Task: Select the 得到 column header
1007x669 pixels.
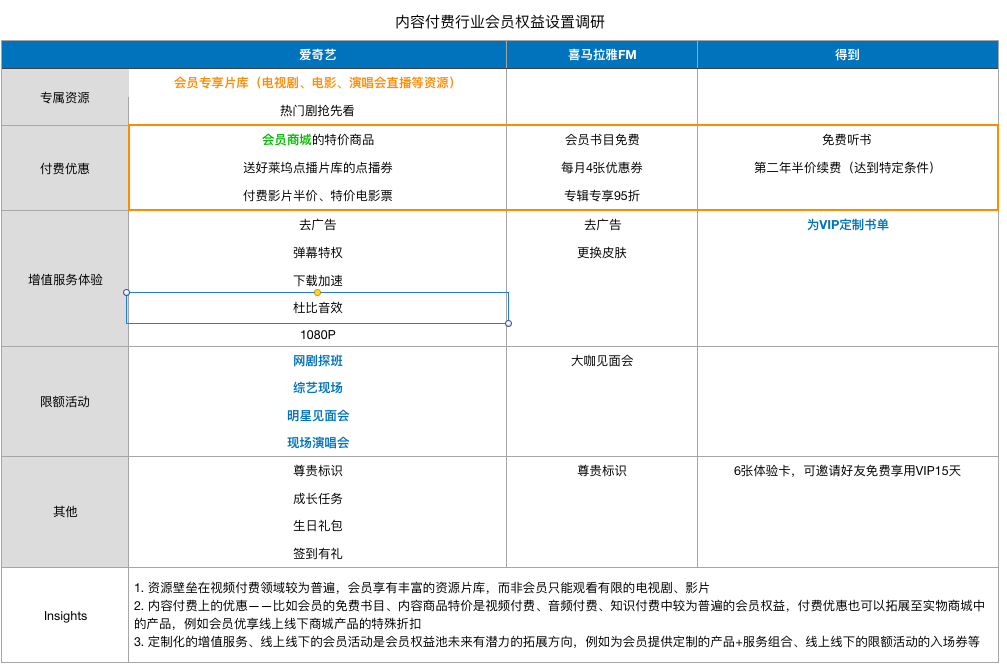Action: [x=847, y=55]
